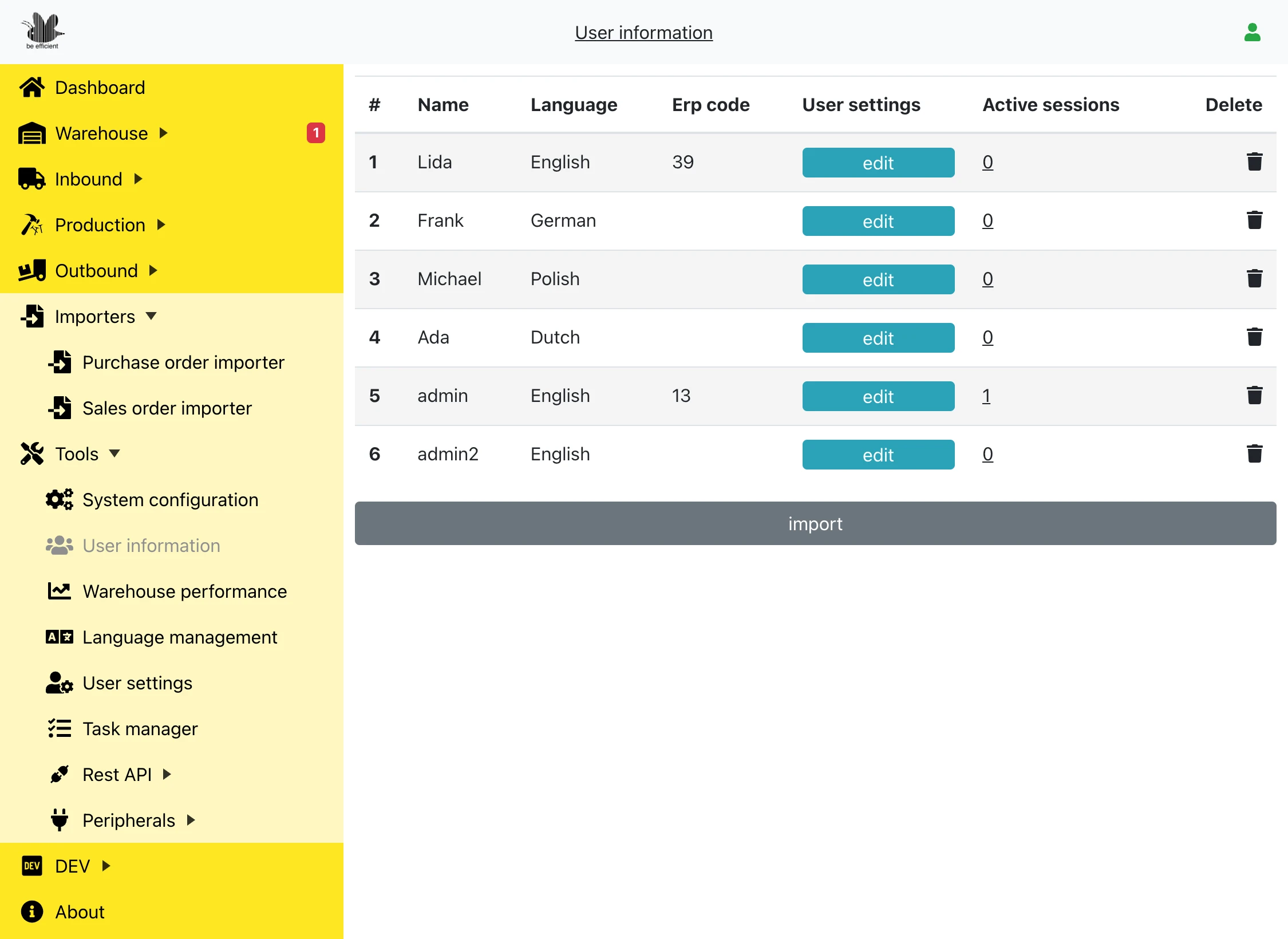
Task: Click the Tools wrench icon
Action: tap(32, 453)
